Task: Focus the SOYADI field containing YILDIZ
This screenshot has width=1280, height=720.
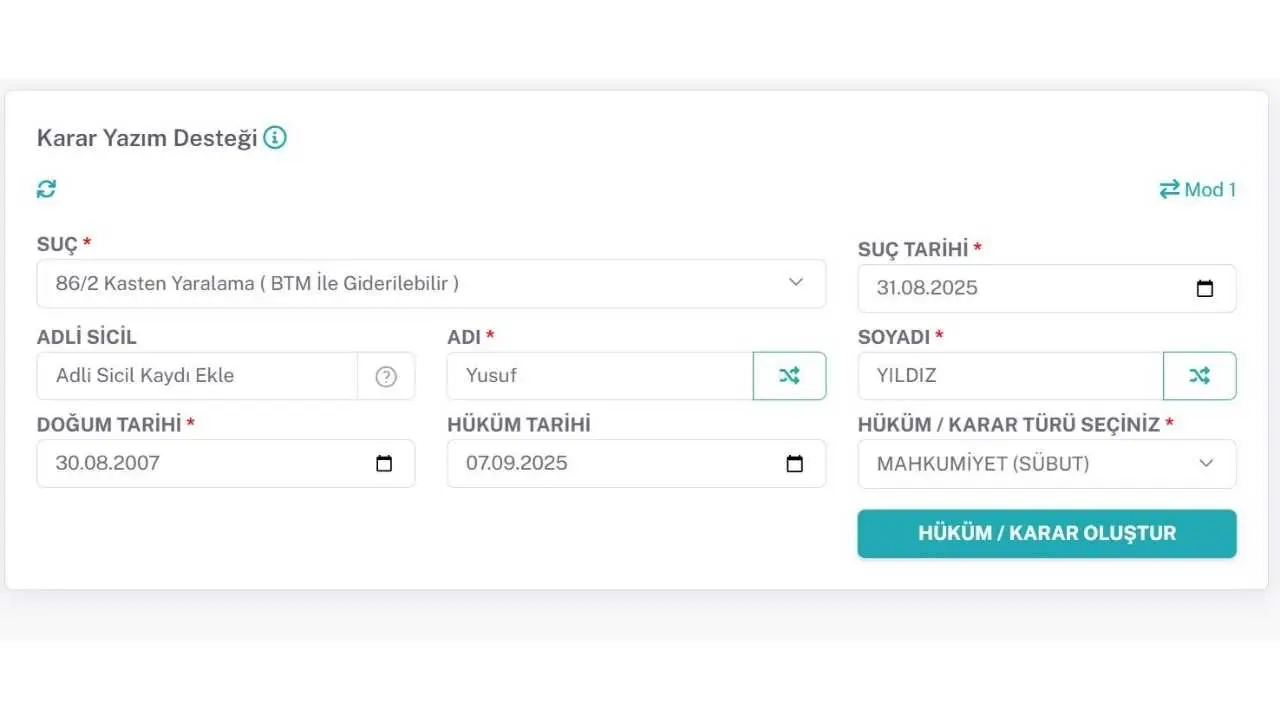Action: click(x=1010, y=376)
